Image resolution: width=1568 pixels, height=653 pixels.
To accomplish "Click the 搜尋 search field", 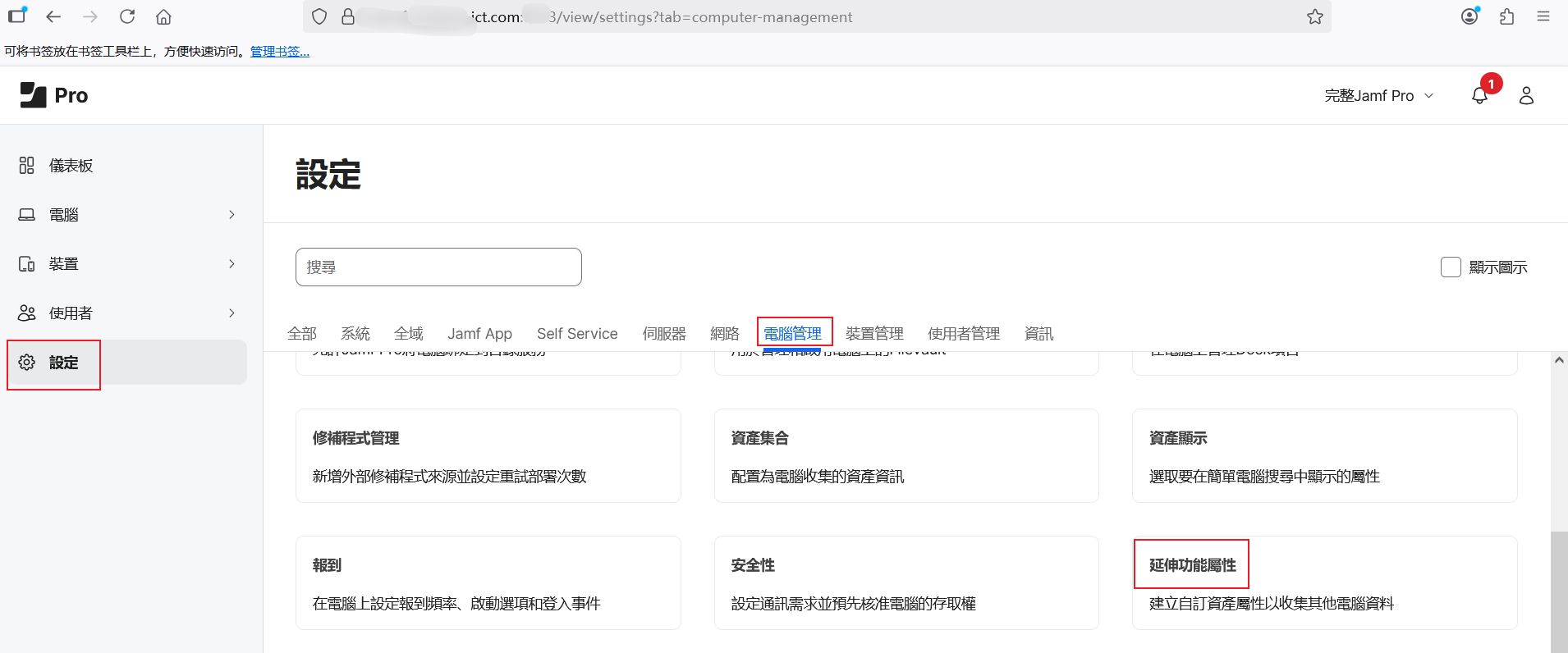I will click(438, 267).
